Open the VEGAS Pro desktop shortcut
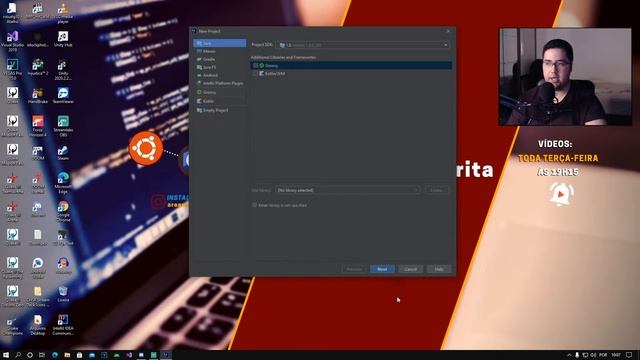640x360 pixels. (x=12, y=69)
